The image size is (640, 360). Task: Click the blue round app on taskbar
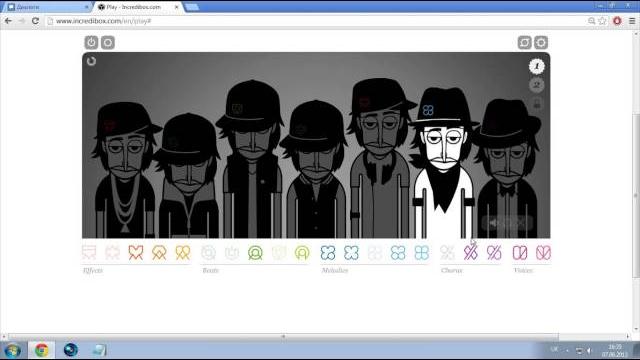71,350
